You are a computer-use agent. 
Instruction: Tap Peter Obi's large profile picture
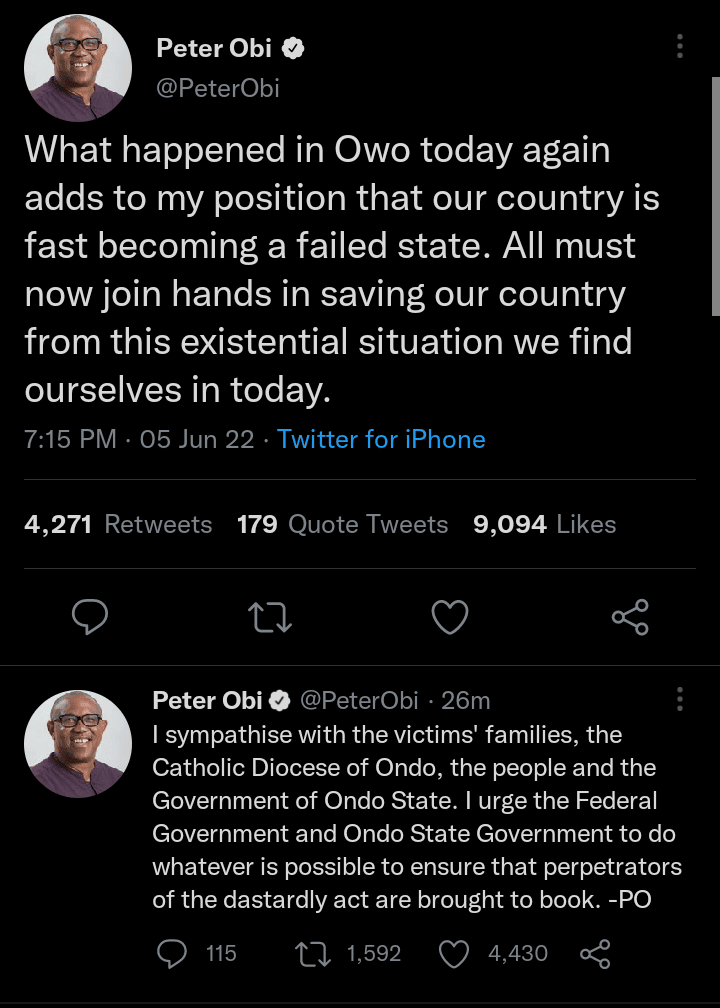coord(78,68)
